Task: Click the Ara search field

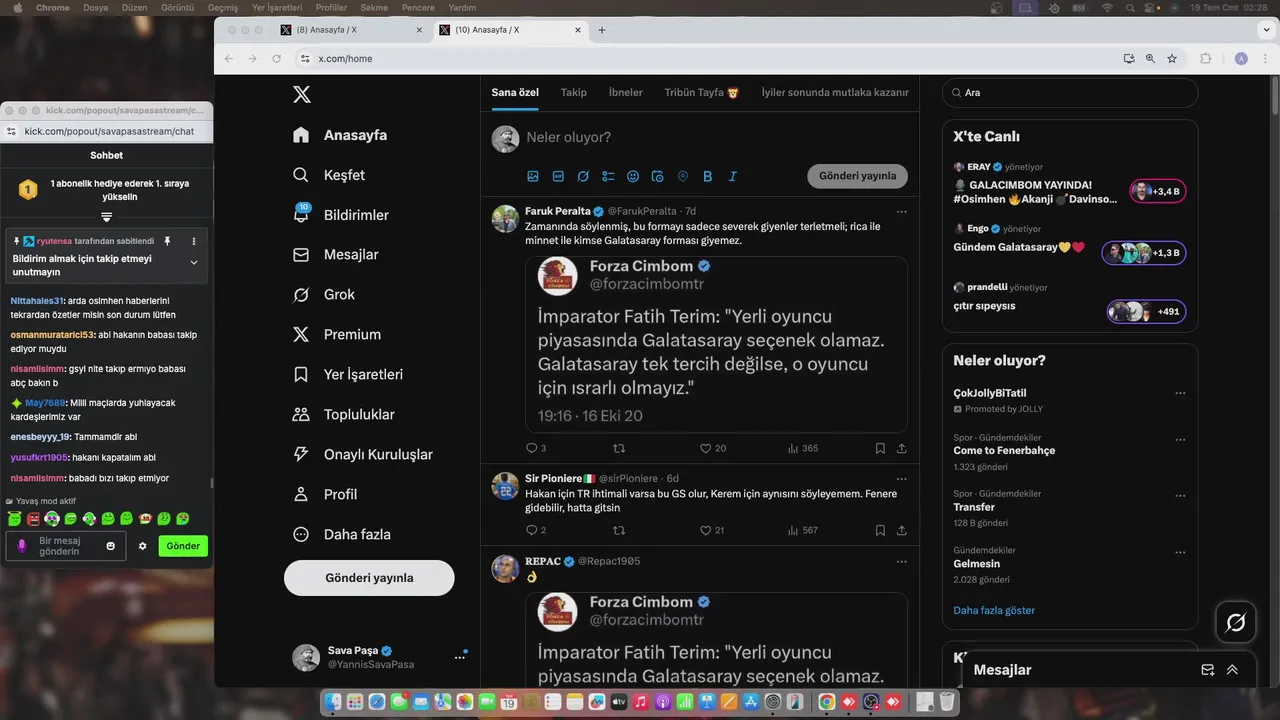Action: pos(1070,93)
